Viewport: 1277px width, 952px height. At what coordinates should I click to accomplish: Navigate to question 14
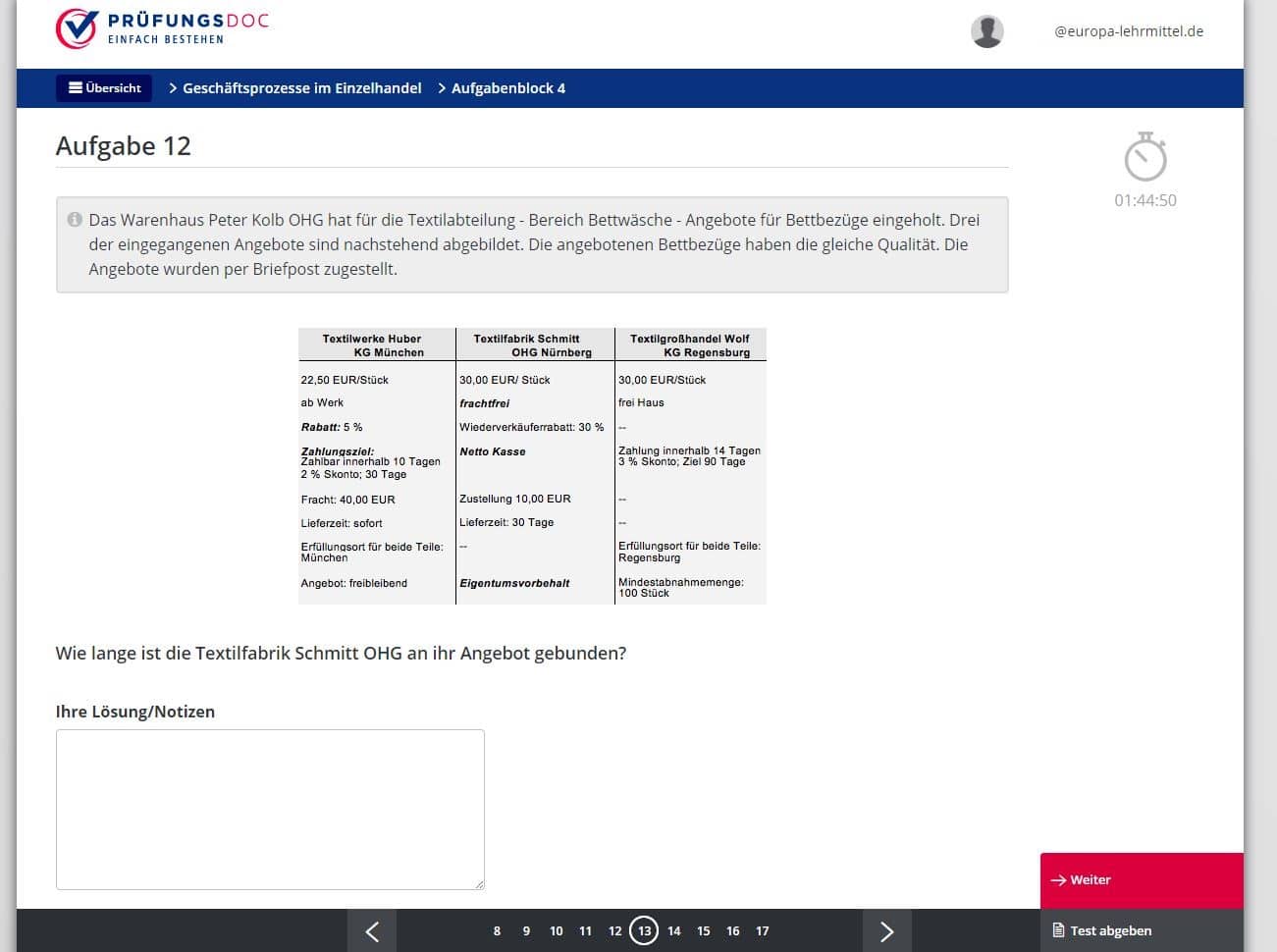(x=673, y=930)
